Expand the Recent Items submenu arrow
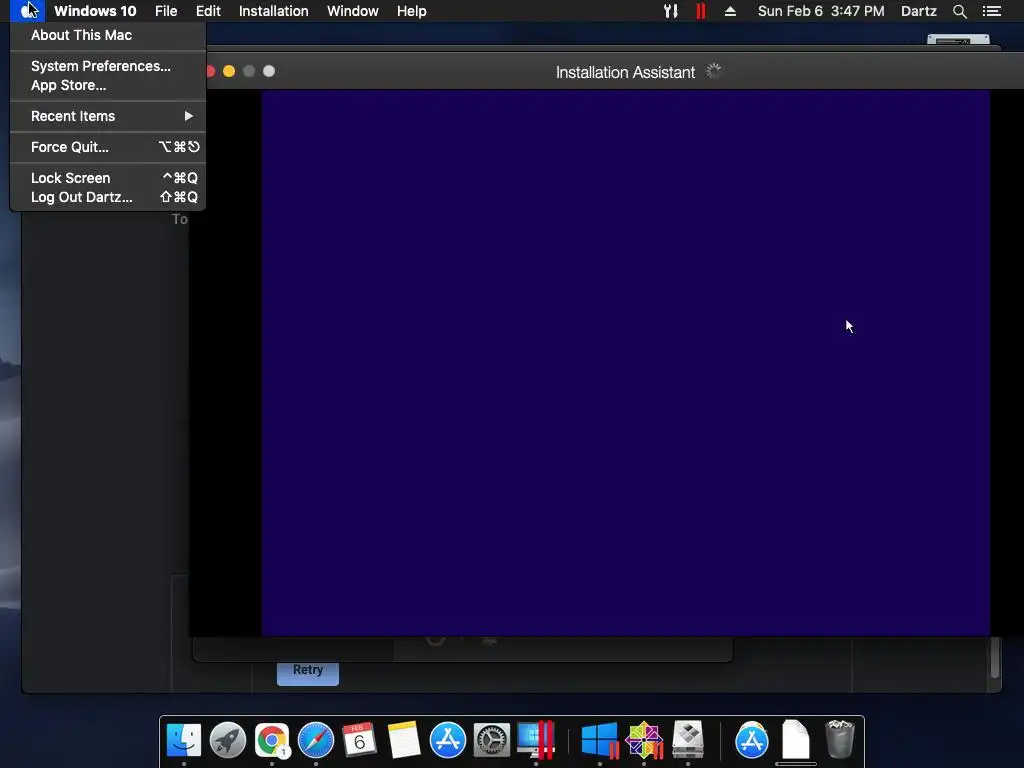This screenshot has width=1024, height=768. (x=189, y=116)
